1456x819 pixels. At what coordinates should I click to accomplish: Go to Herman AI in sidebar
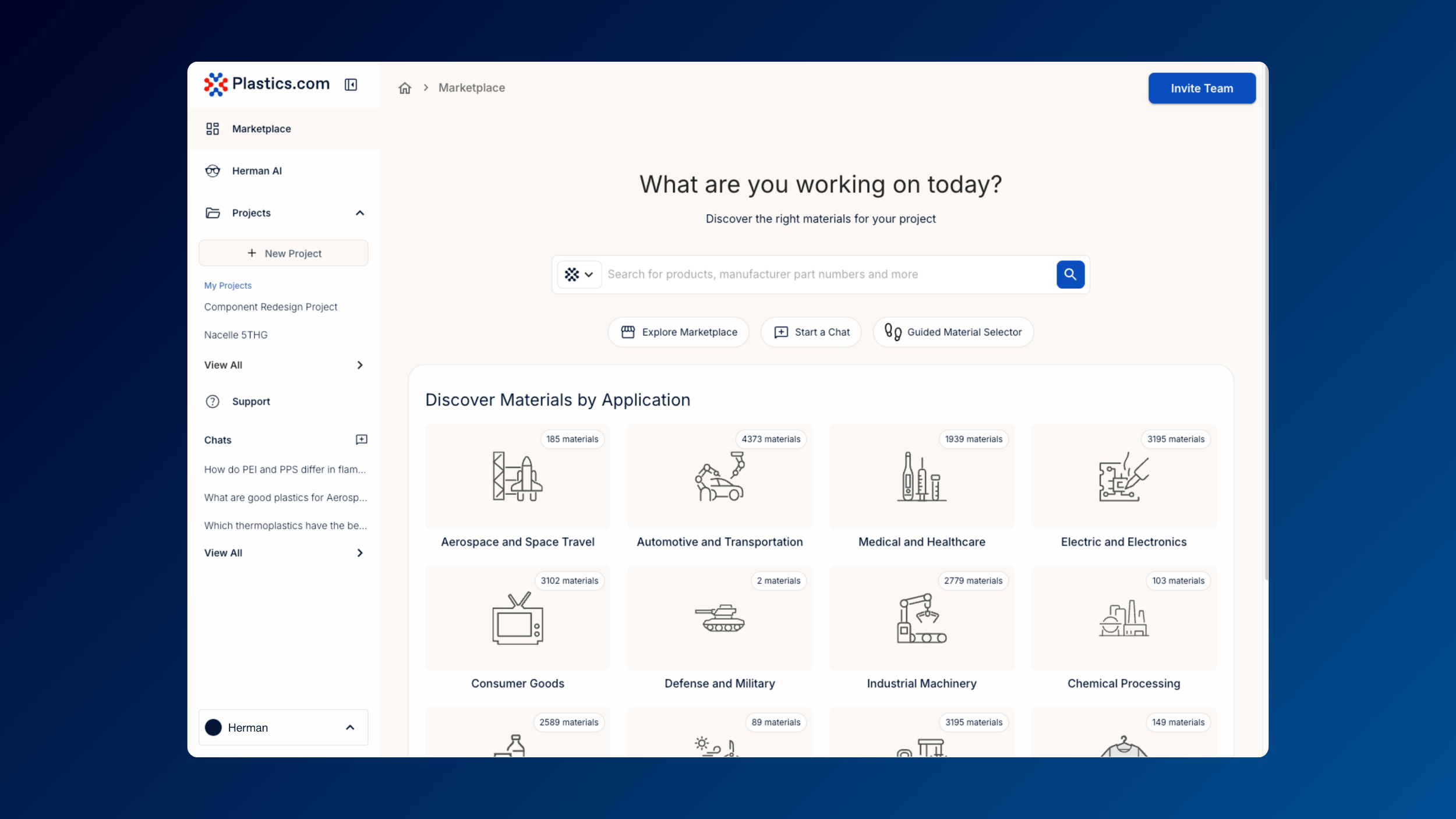257,171
